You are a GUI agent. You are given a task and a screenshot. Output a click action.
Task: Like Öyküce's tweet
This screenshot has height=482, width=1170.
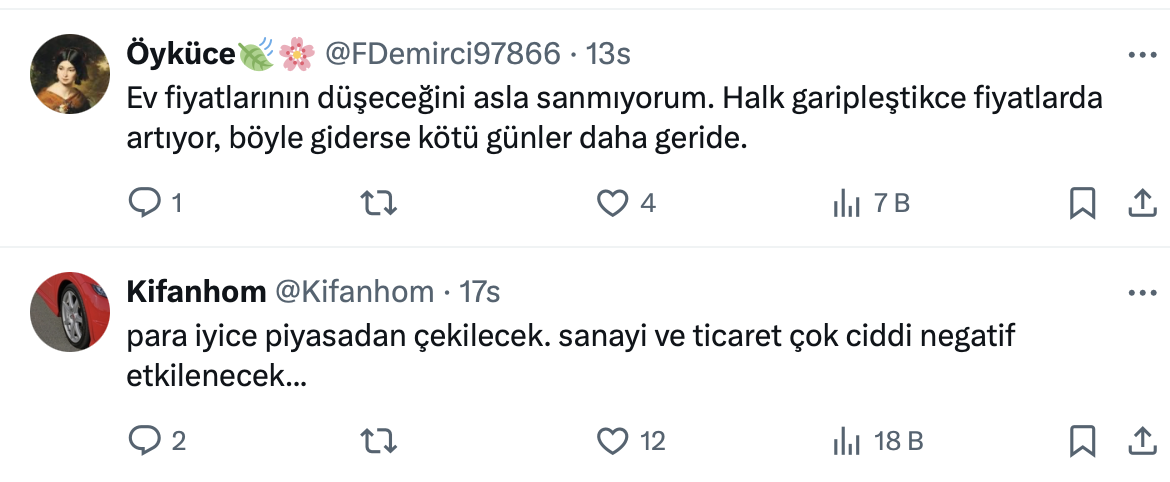pyautogui.click(x=611, y=204)
